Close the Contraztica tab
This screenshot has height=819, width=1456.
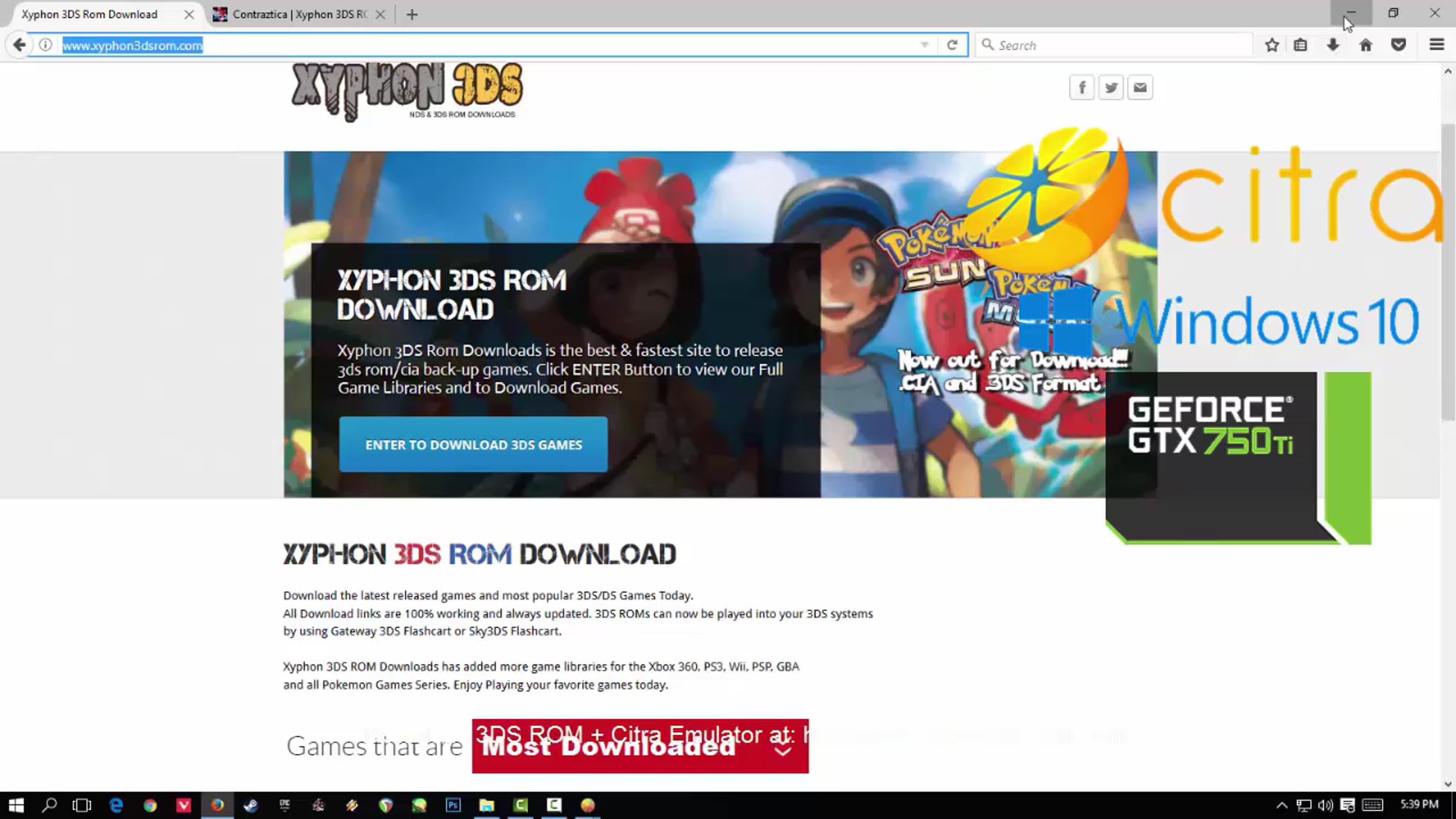[380, 15]
